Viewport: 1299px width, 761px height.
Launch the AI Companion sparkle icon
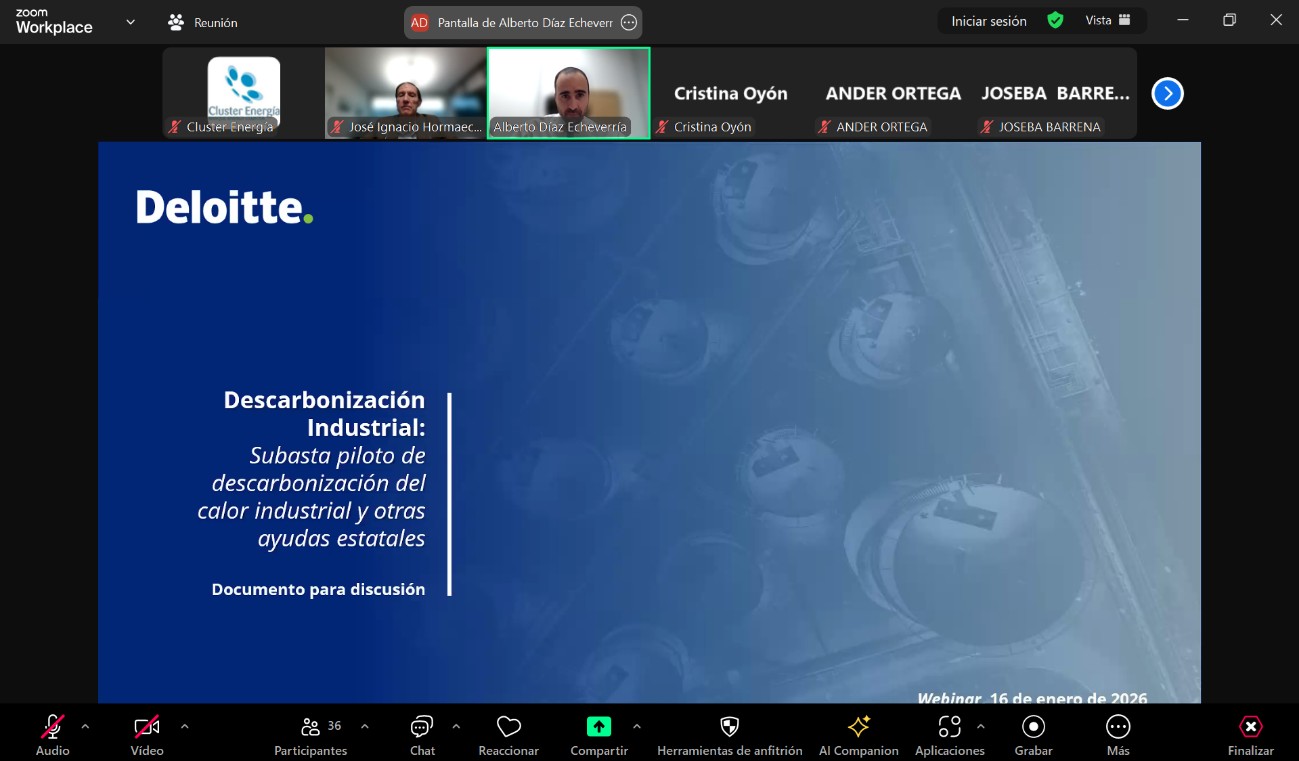858,727
